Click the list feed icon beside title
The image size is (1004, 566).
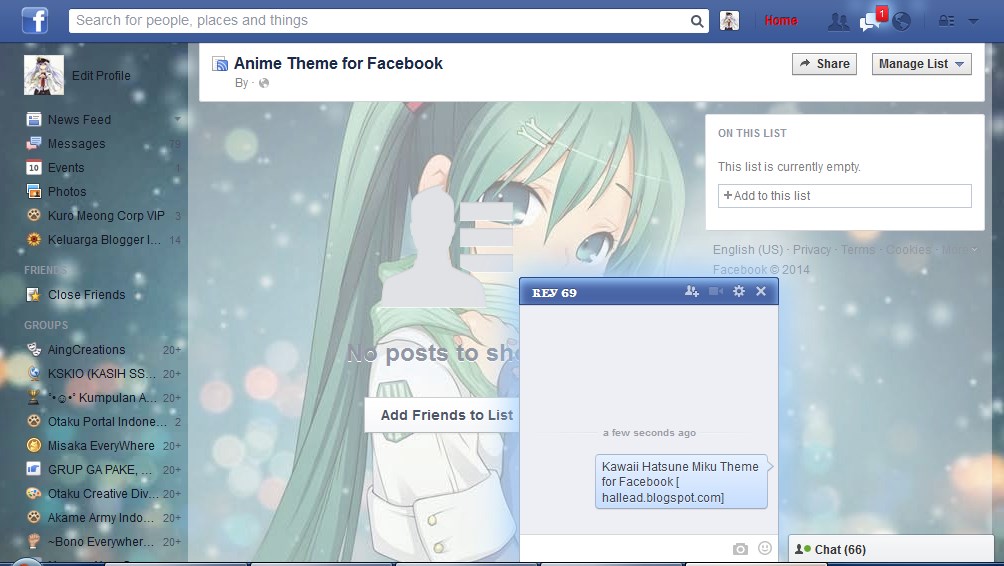click(x=220, y=63)
